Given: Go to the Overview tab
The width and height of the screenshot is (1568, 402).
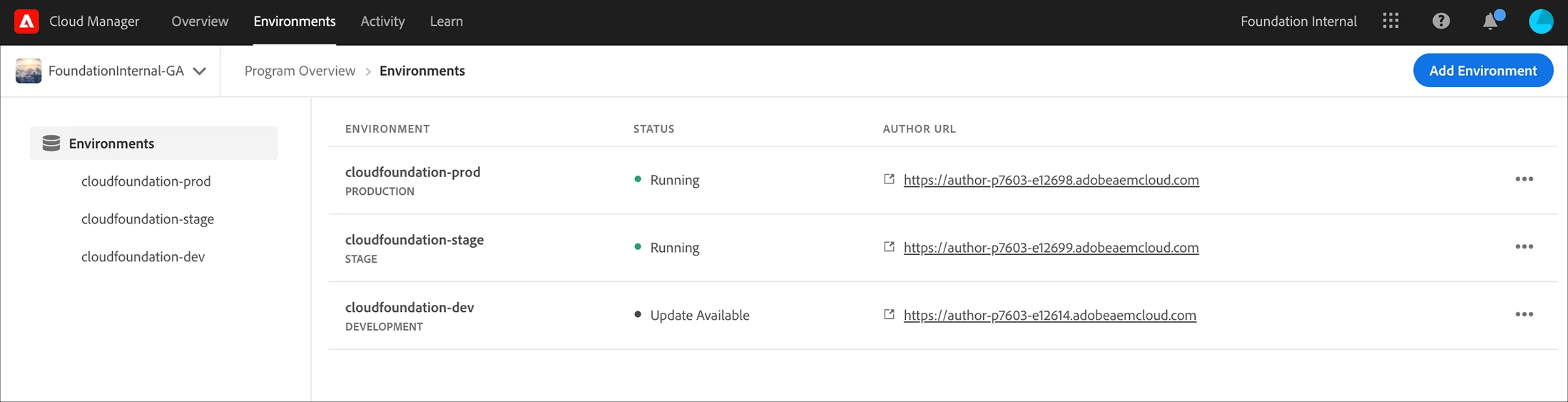Looking at the screenshot, I should pyautogui.click(x=200, y=21).
